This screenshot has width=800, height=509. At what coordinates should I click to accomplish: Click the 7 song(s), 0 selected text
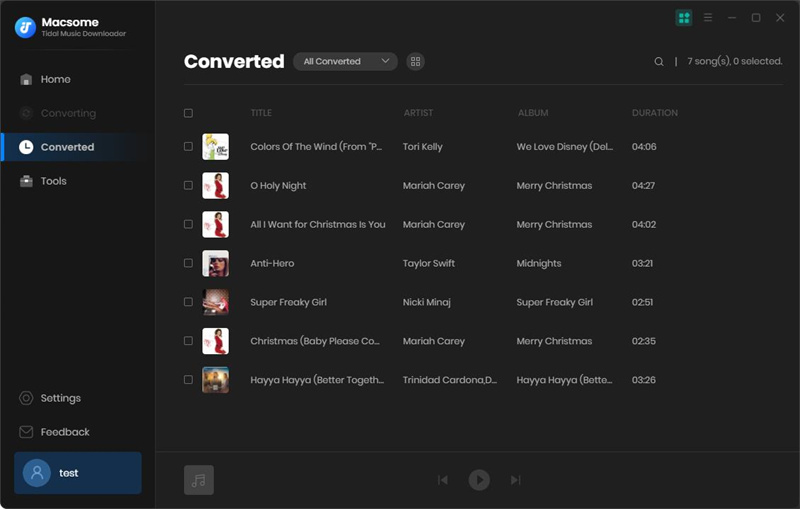[735, 61]
